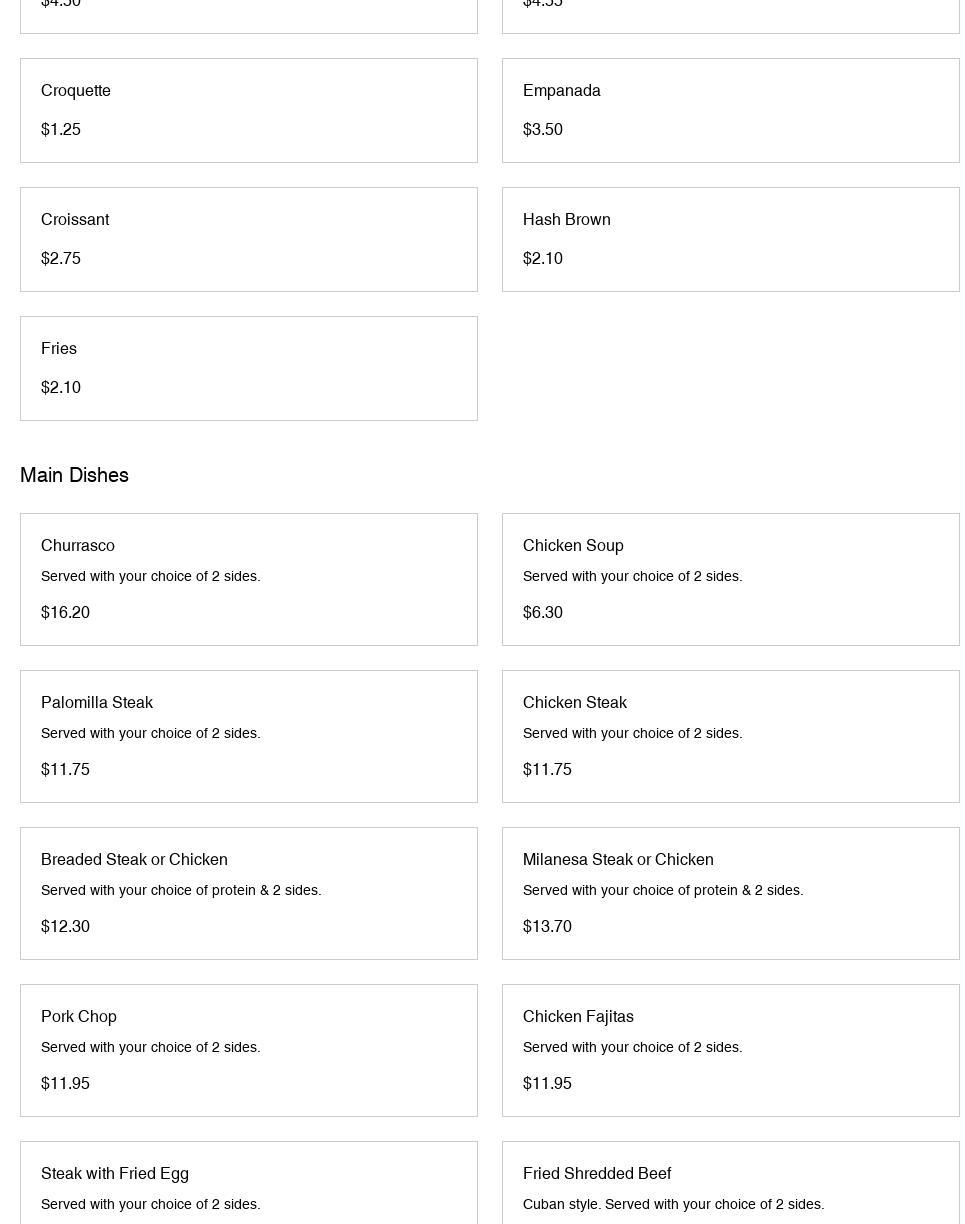Select the Chicken Fajitas item

[x=730, y=1050]
